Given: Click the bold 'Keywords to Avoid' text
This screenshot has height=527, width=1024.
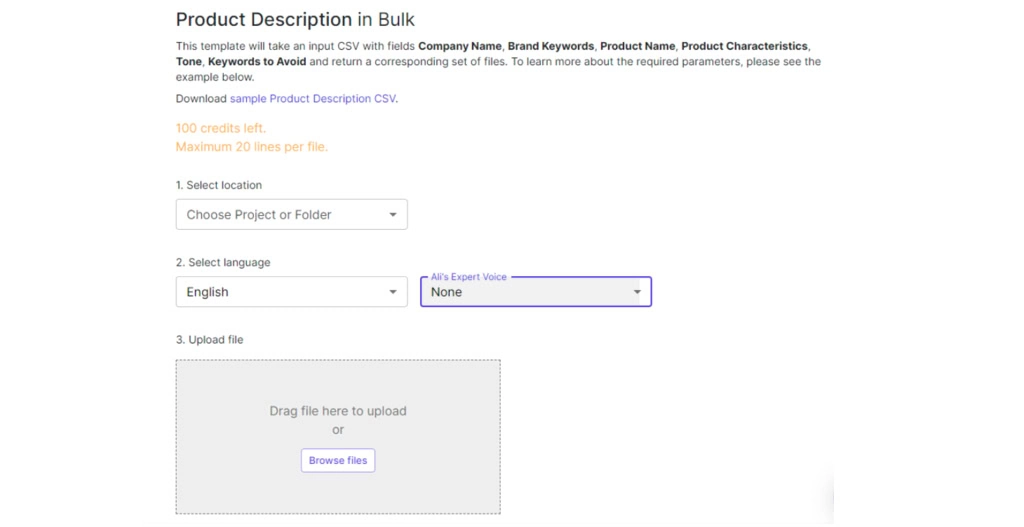Looking at the screenshot, I should [x=257, y=62].
